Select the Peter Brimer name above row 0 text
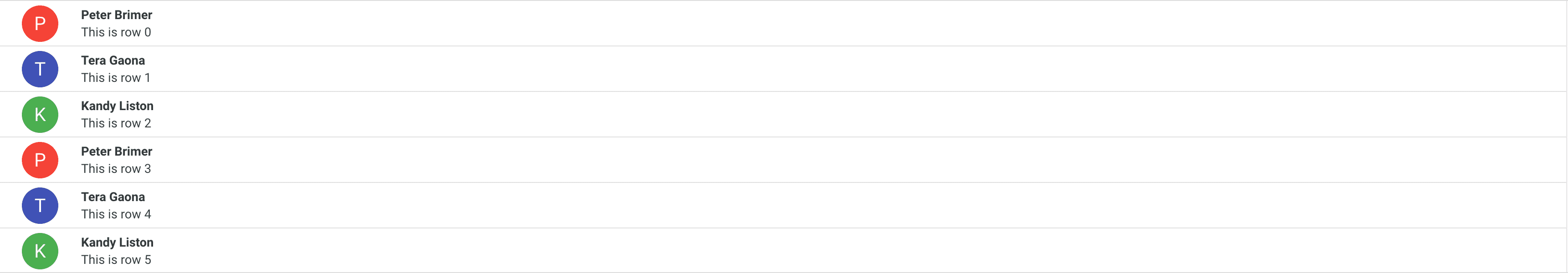Screen dimensions: 1568x273 coord(116,15)
